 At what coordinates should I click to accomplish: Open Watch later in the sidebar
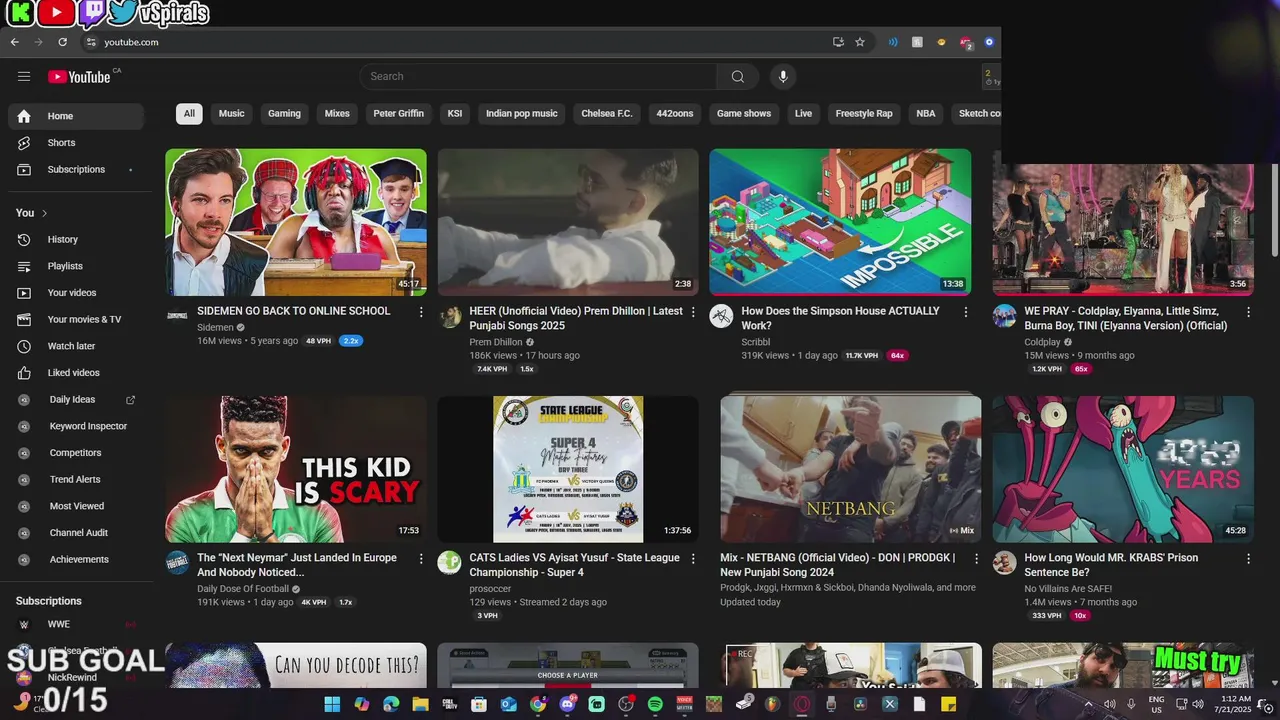(76, 346)
